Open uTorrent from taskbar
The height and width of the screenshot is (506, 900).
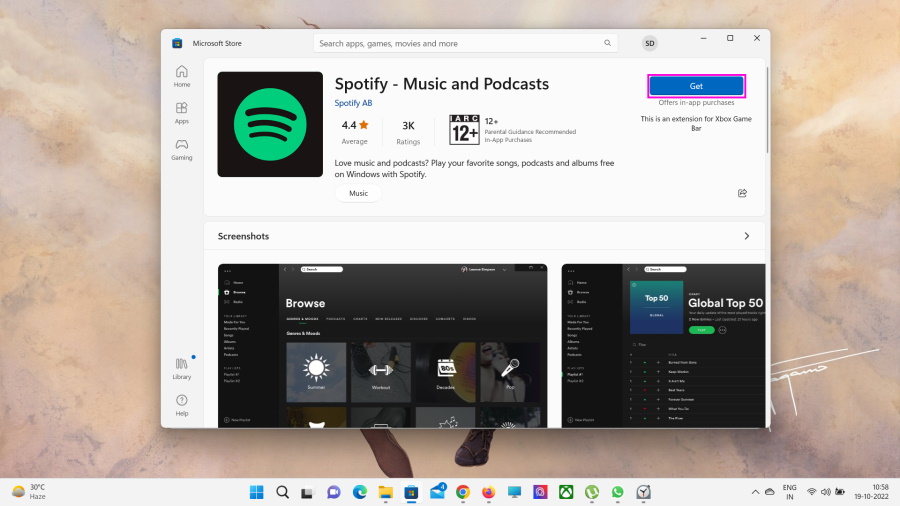(592, 492)
